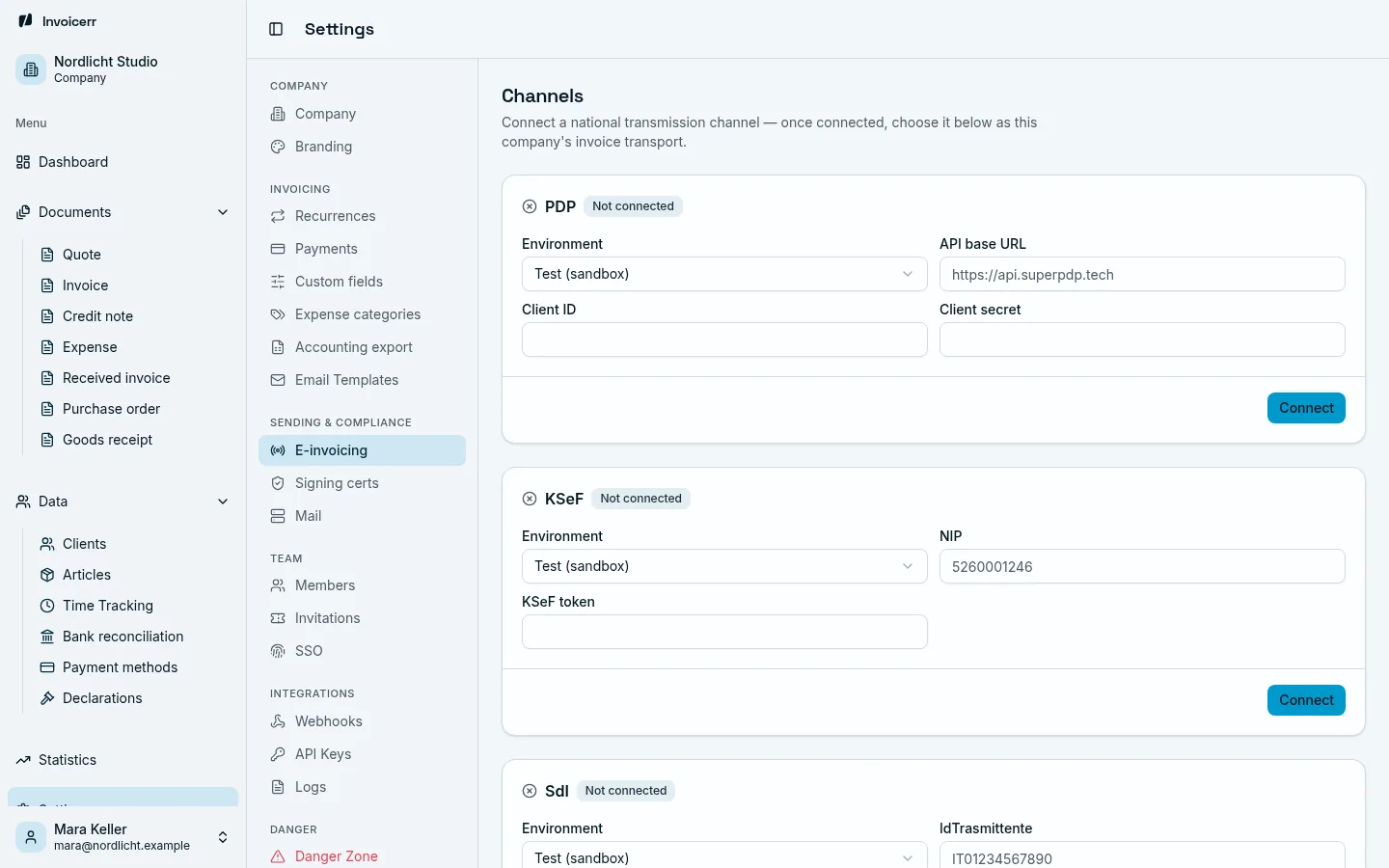Edit the NIP number field
Screen dimensions: 1389x868
(1142, 566)
